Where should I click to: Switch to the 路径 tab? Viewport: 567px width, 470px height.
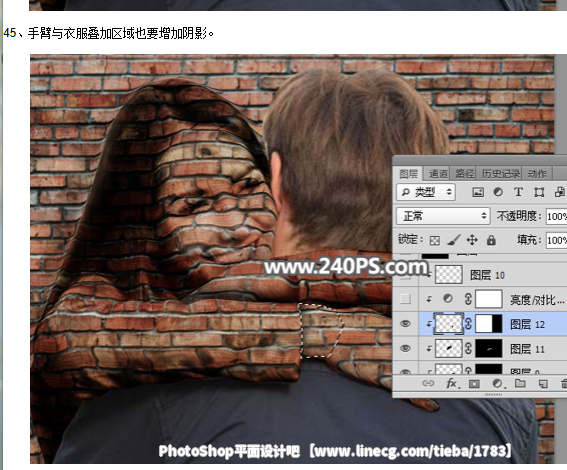tap(464, 174)
